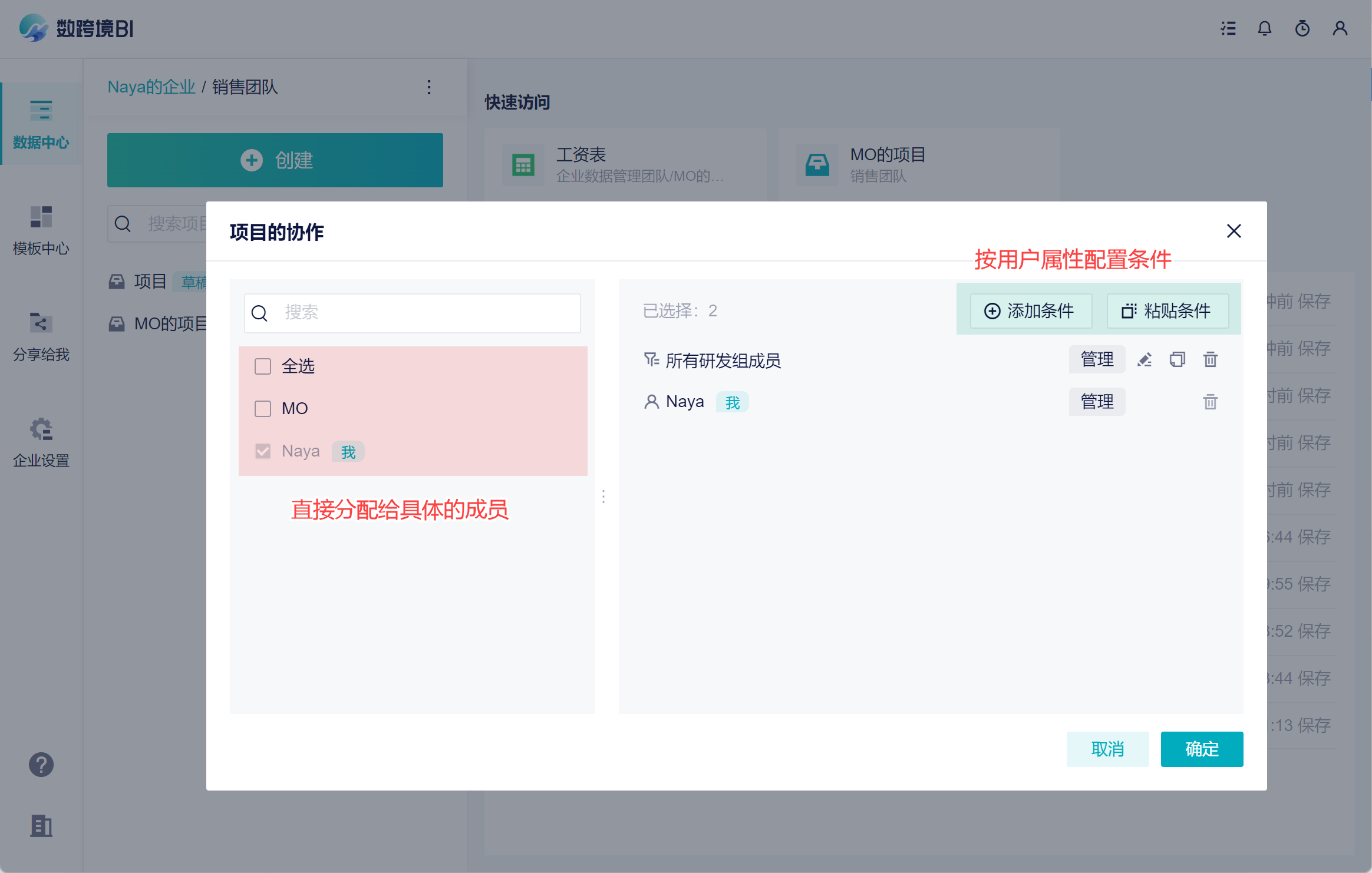Remove Naya from the selected list
This screenshot has height=873, width=1372.
pos(1210,402)
